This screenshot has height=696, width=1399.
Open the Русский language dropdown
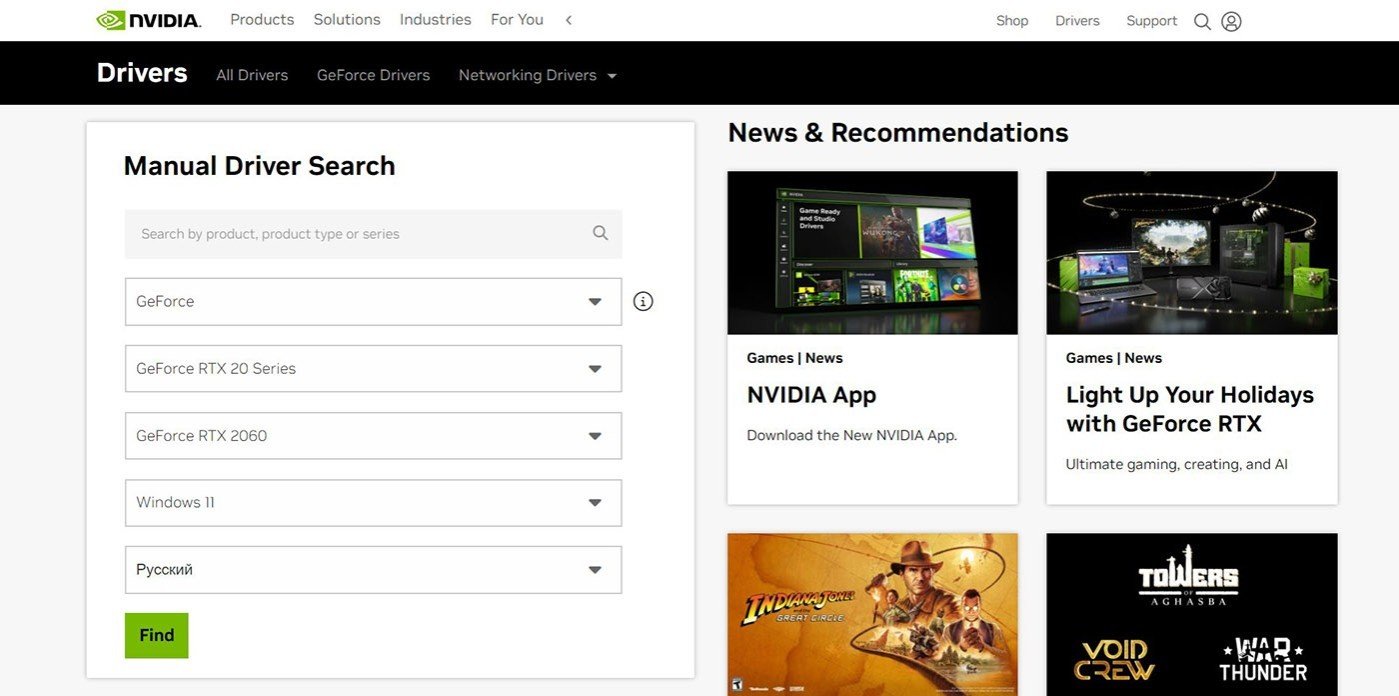click(x=373, y=569)
